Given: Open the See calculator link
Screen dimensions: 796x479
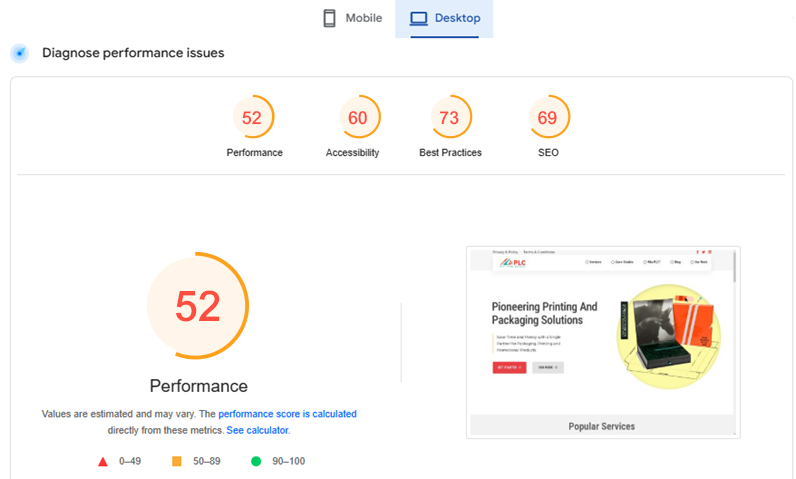Looking at the screenshot, I should coord(257,430).
